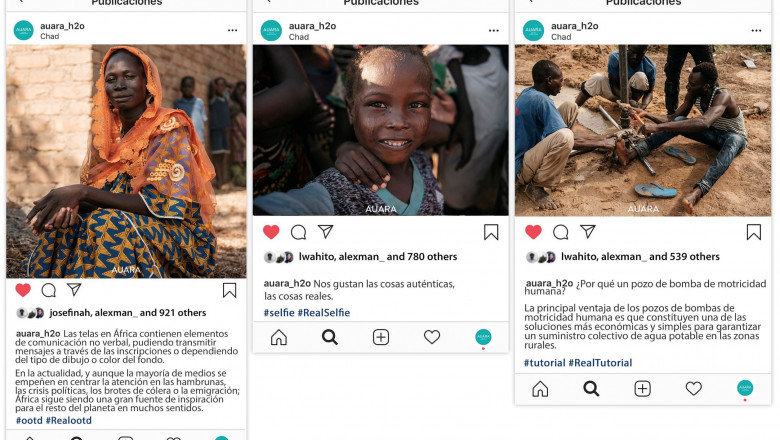View the 921 others who liked
Screen dimensions: 780x440
pos(173,313)
